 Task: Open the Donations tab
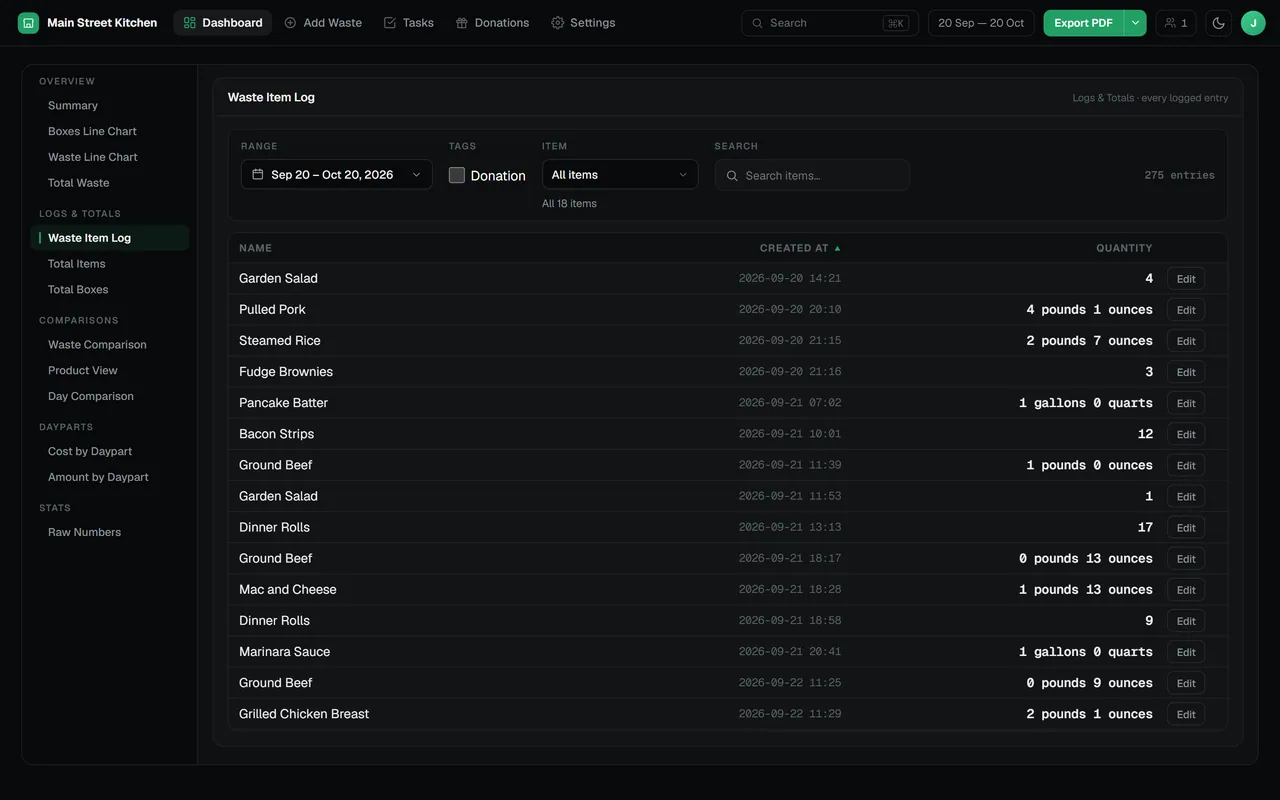click(492, 23)
